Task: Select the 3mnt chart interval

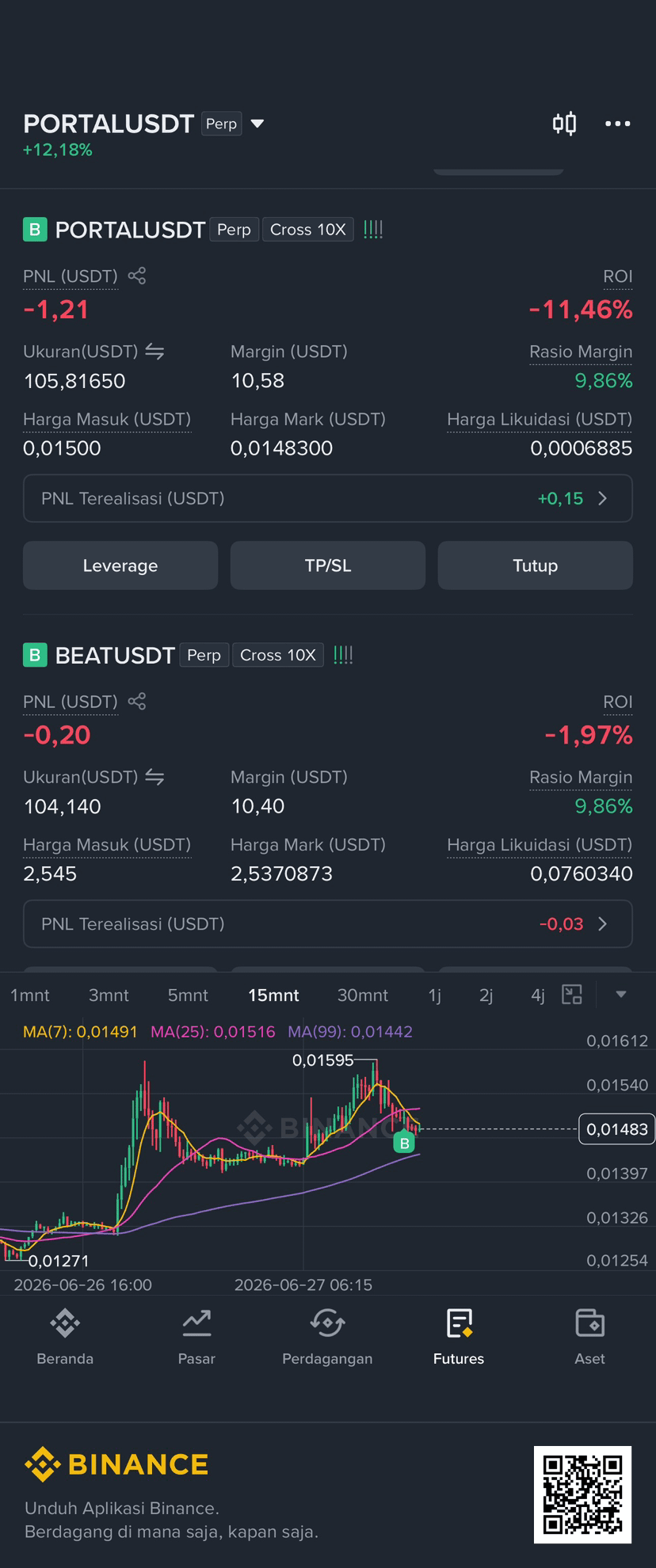Action: (109, 995)
